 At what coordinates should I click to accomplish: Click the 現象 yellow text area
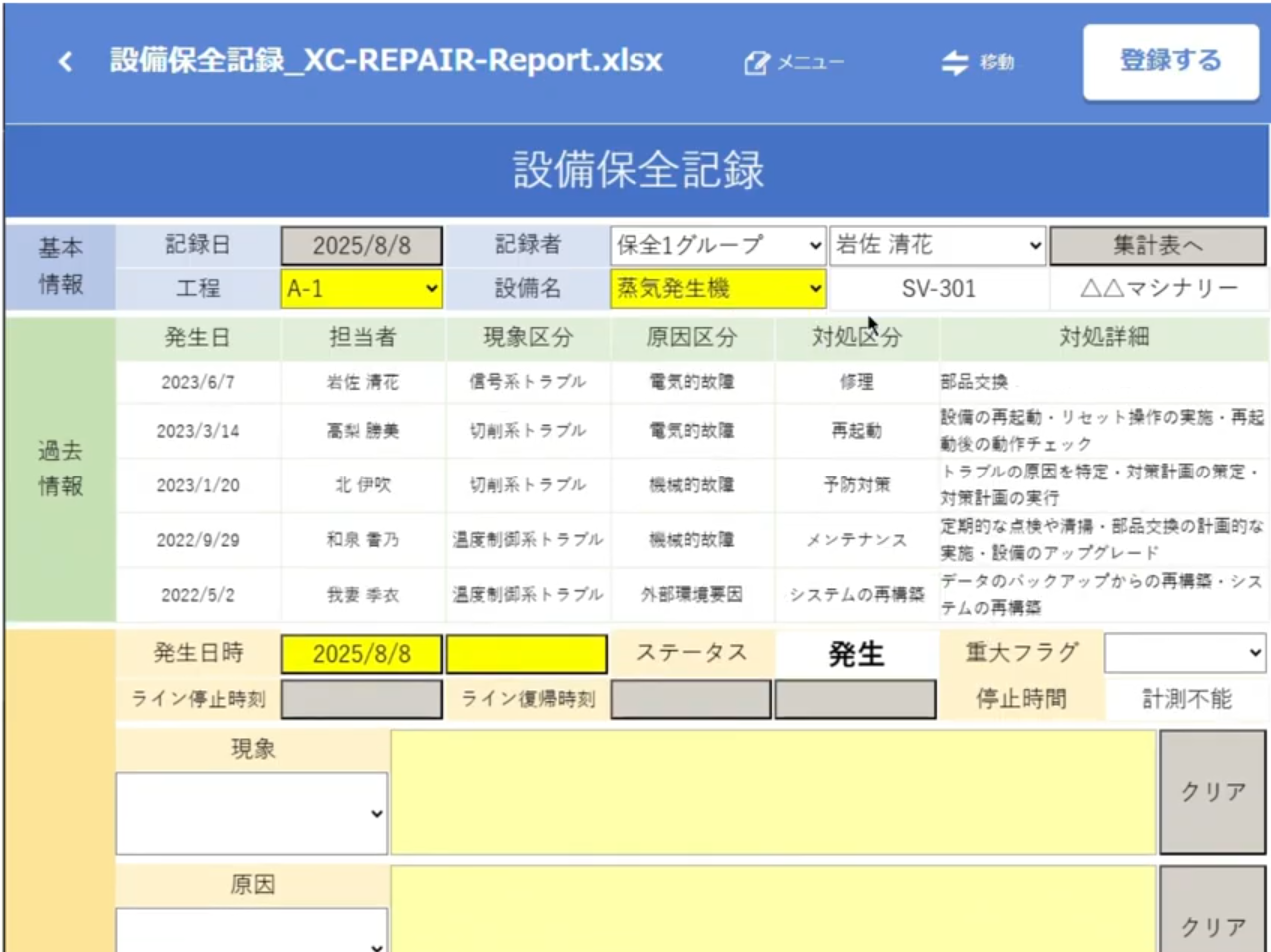tap(772, 792)
